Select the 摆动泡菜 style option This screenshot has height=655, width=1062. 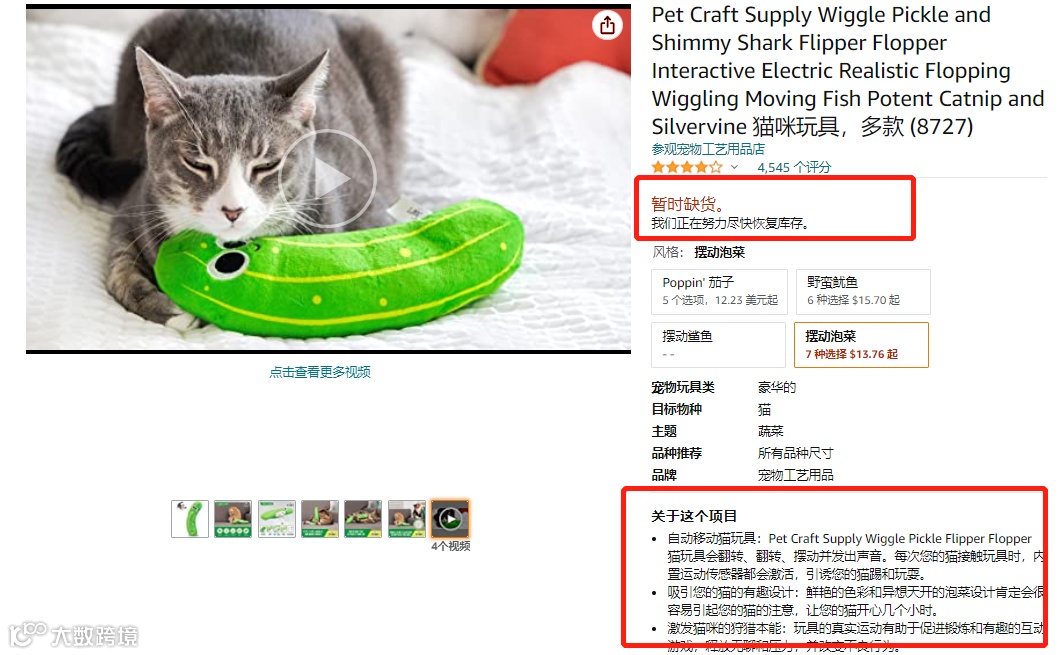[x=861, y=345]
